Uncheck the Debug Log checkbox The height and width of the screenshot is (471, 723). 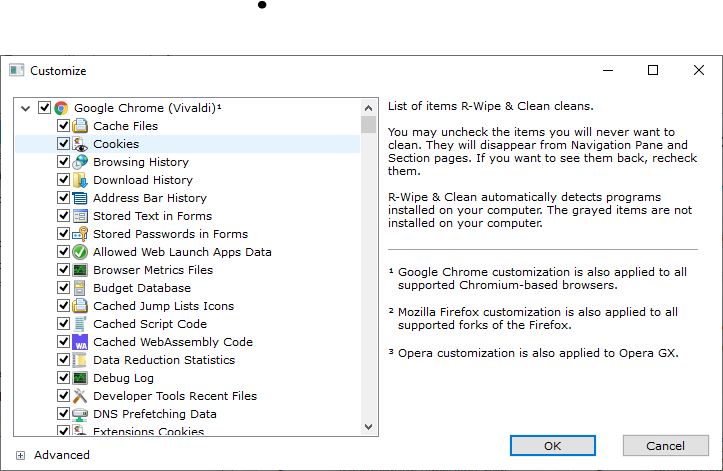pos(63,378)
